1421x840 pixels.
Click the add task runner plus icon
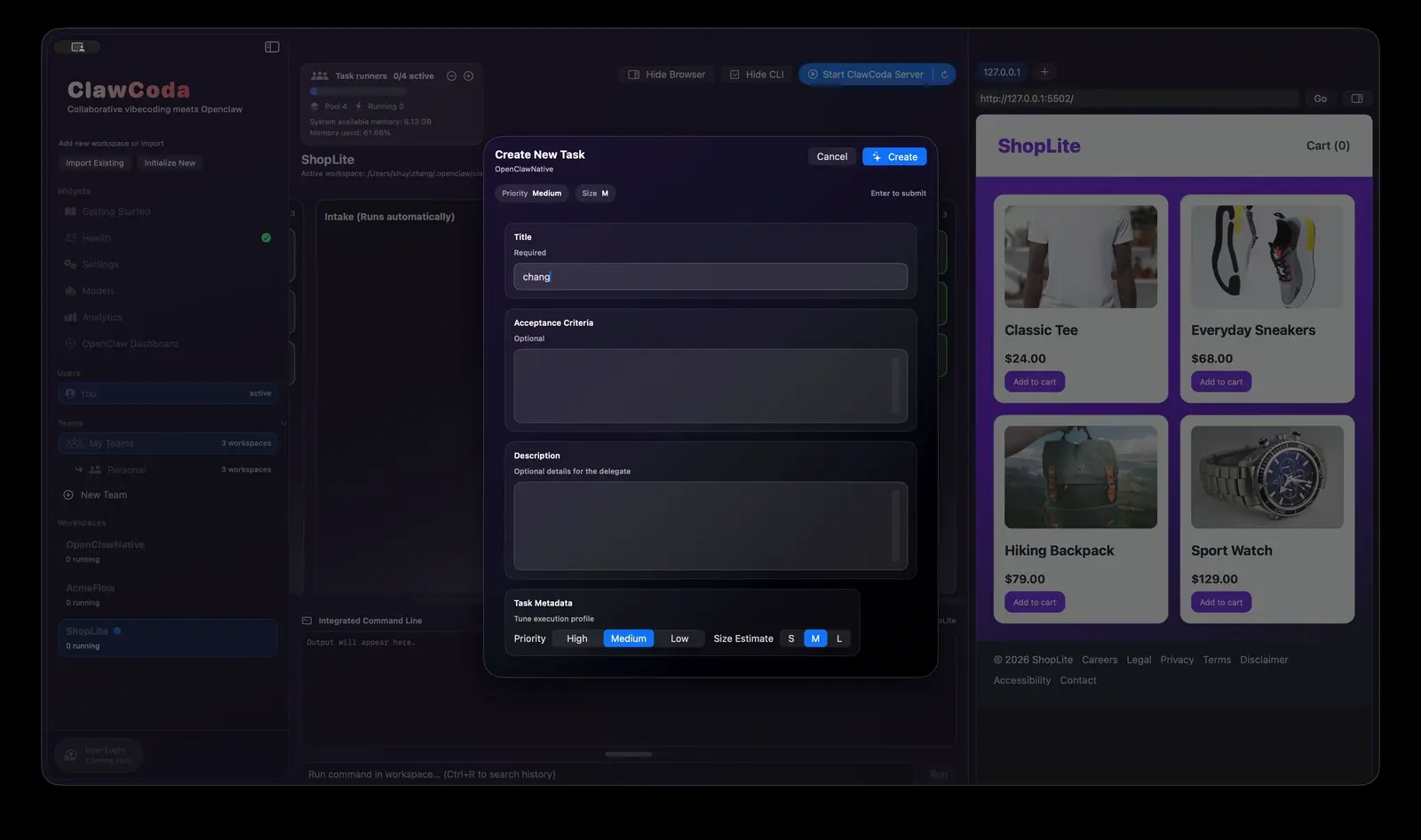pyautogui.click(x=469, y=76)
